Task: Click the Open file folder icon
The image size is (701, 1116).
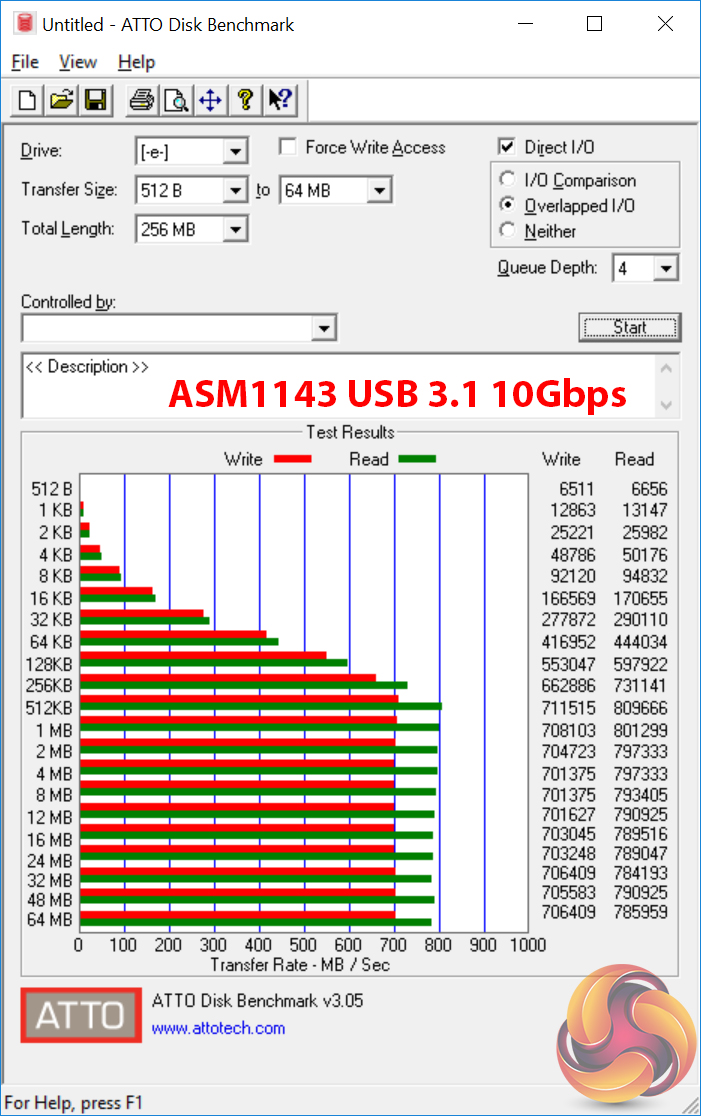Action: [x=62, y=100]
